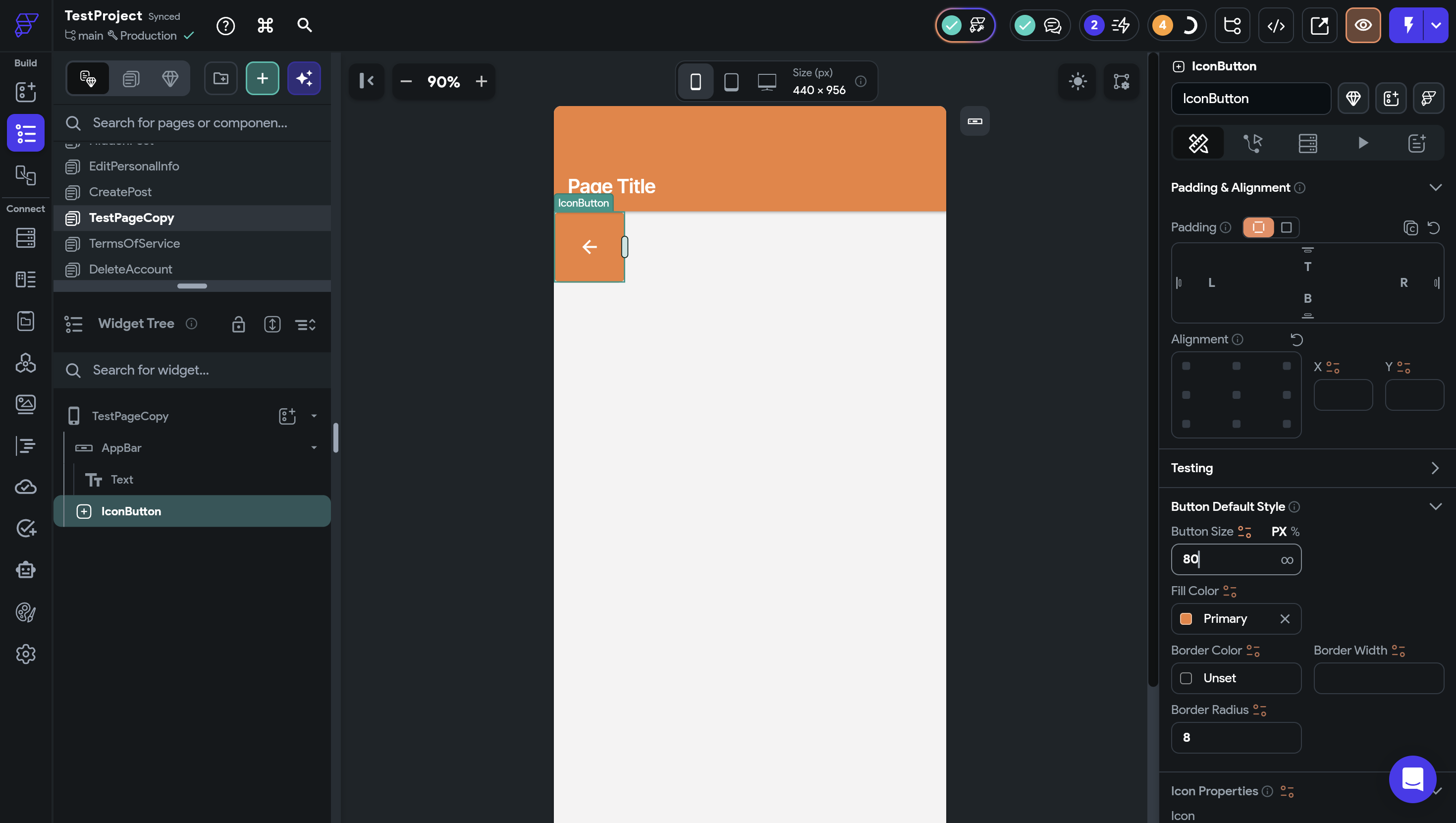Toggle preview mode eye button
Image resolution: width=1456 pixels, height=823 pixels.
coord(1363,25)
